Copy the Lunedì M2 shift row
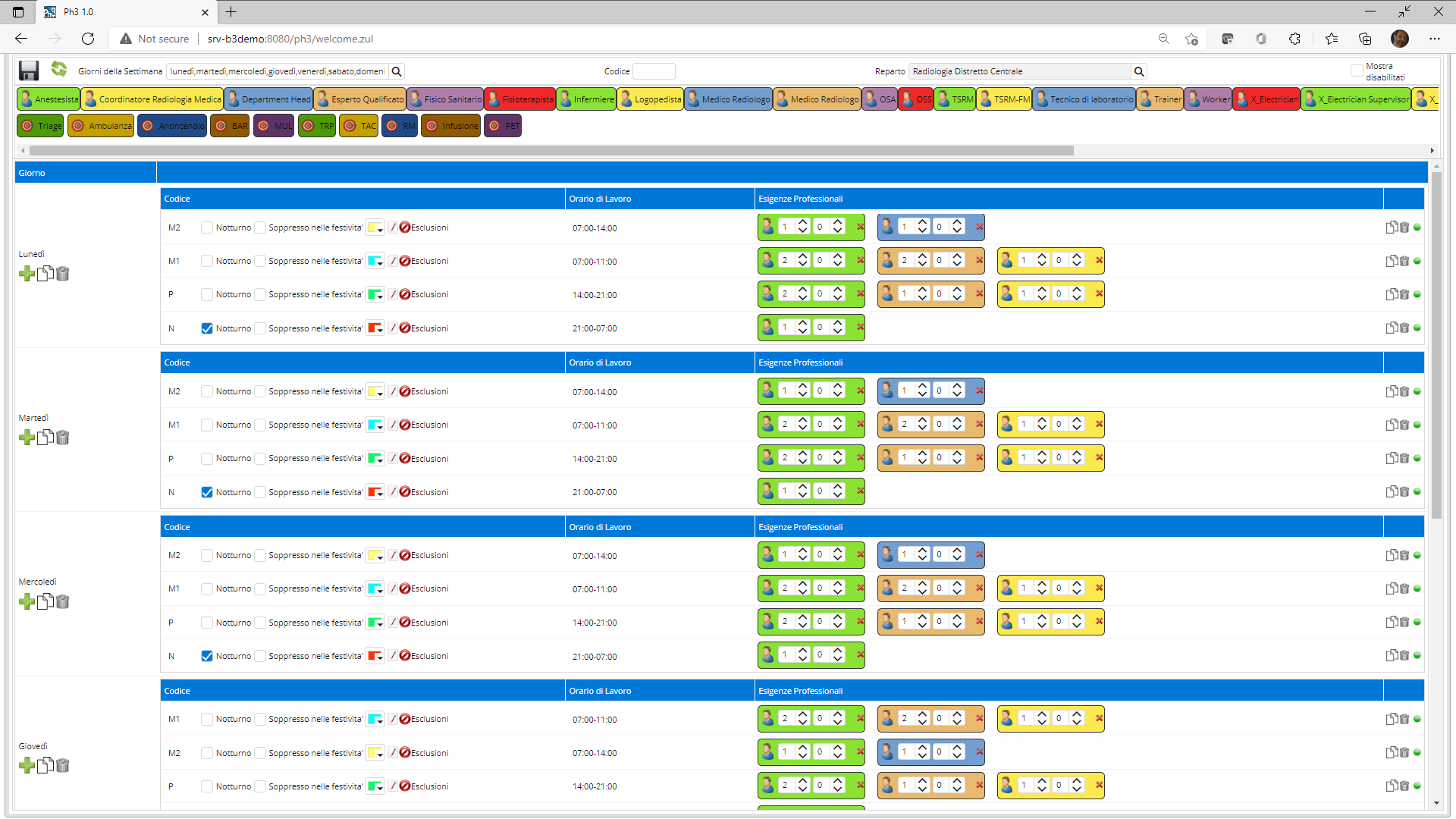The image size is (1456, 819). (x=1392, y=227)
